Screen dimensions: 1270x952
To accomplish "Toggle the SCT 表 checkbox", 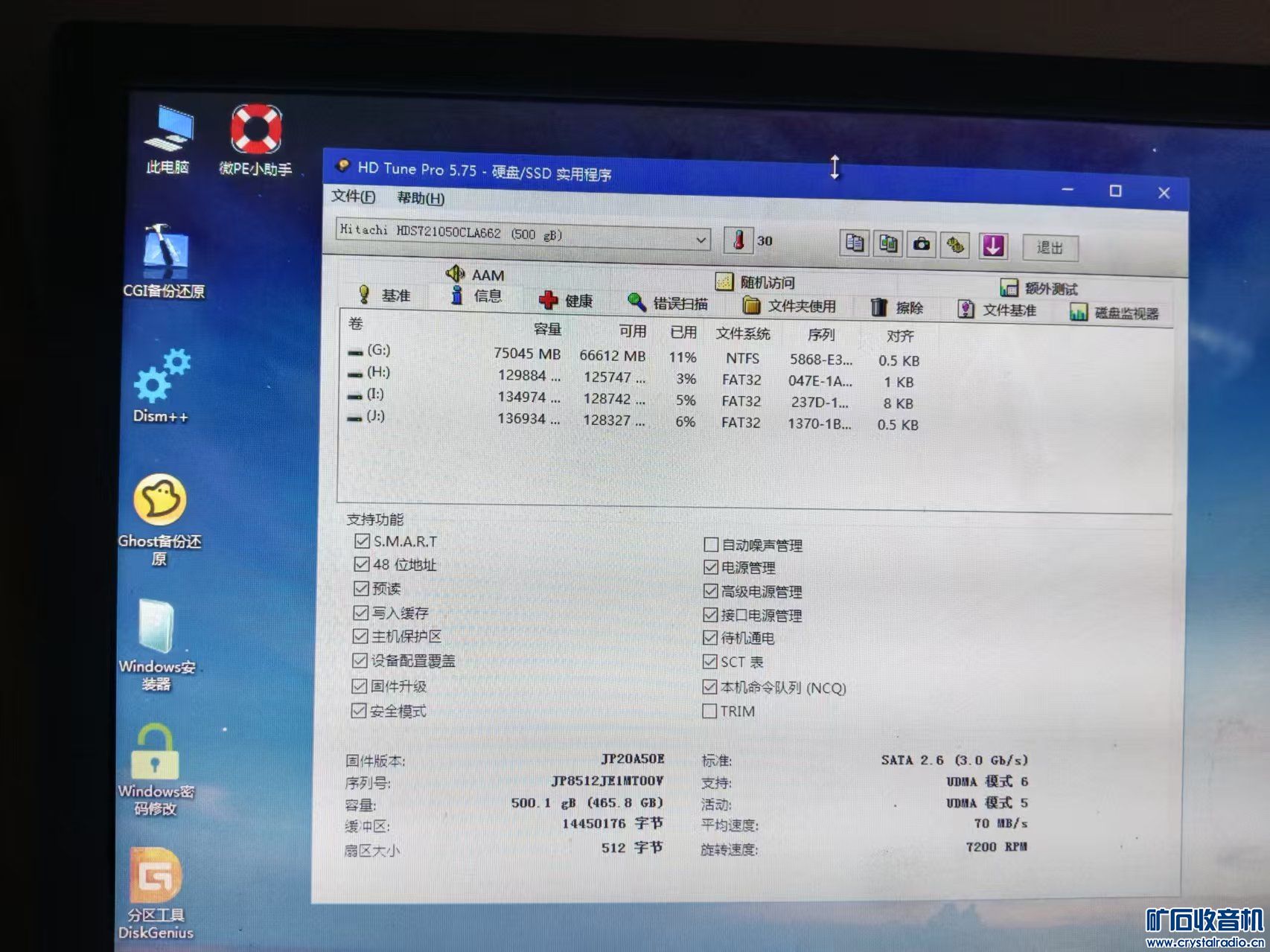I will click(x=709, y=662).
